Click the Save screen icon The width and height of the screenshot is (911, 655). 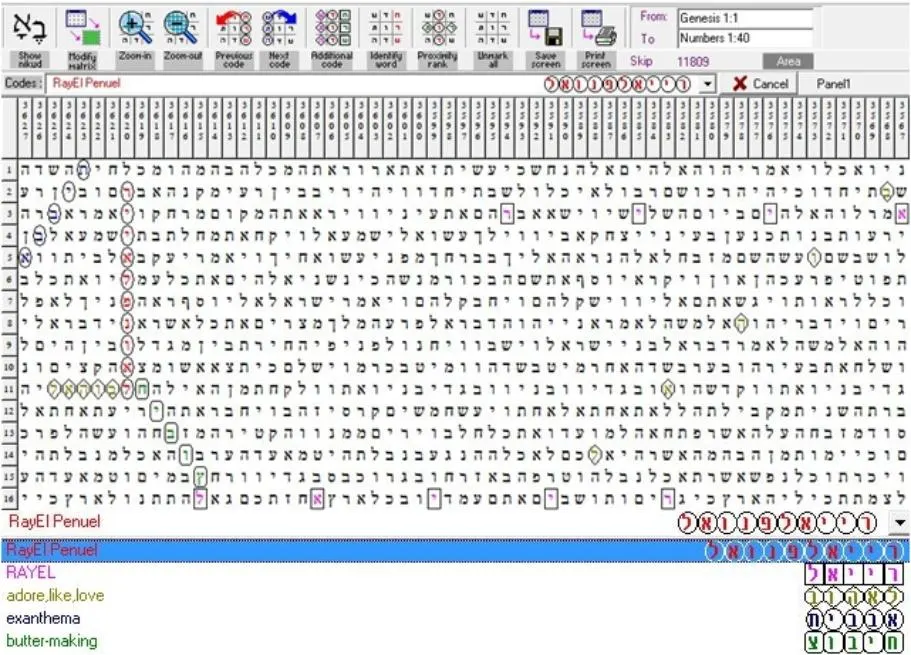point(546,28)
